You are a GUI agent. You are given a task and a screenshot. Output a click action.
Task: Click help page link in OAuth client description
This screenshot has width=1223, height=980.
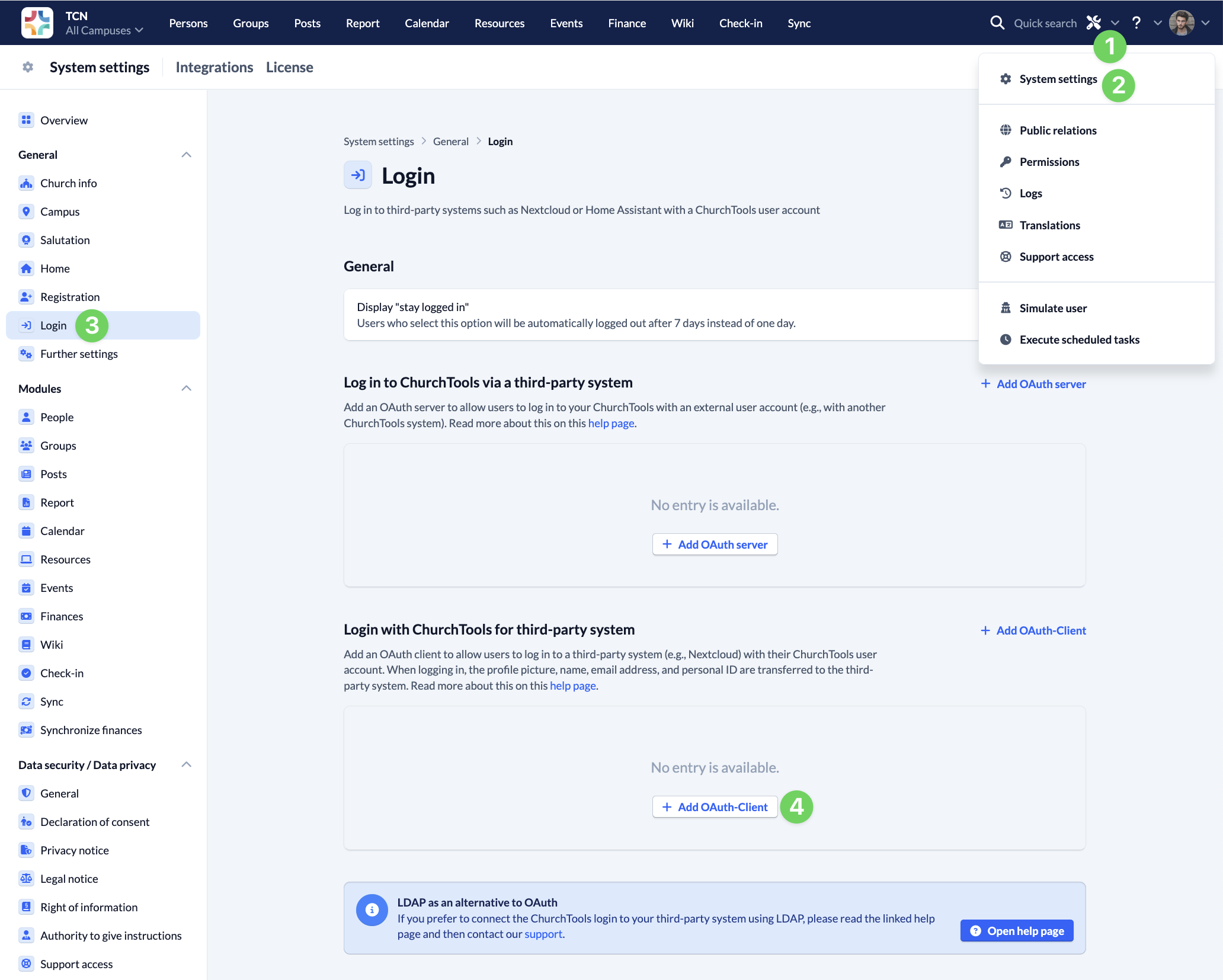click(573, 686)
